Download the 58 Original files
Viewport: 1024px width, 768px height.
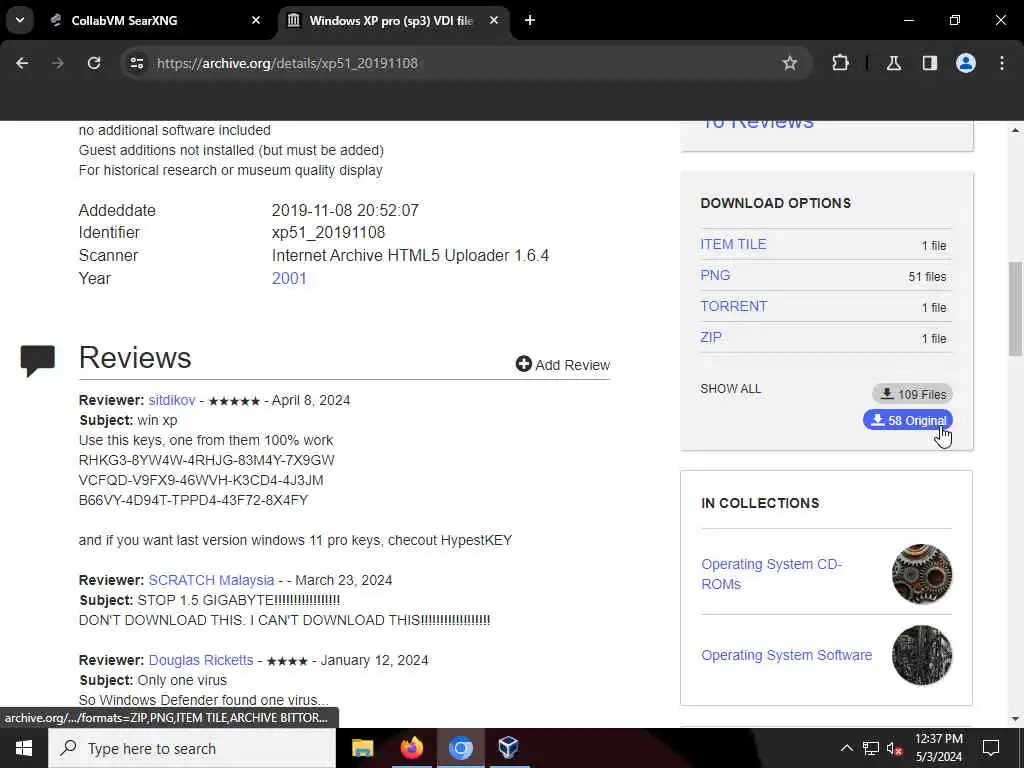pos(908,420)
